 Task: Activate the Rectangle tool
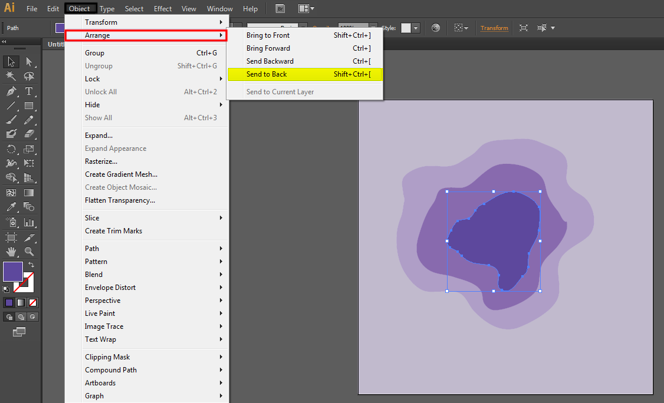[29, 105]
